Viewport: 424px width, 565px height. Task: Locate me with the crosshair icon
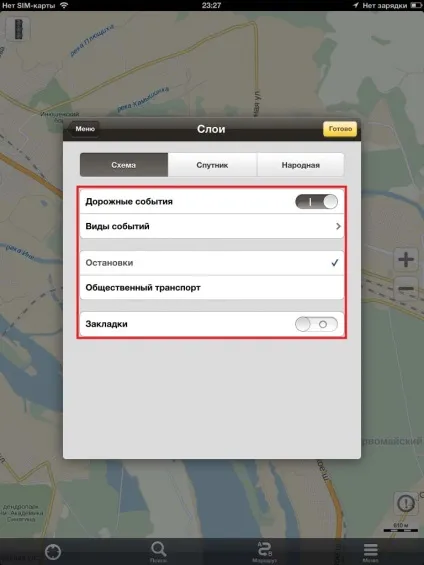pyautogui.click(x=53, y=552)
